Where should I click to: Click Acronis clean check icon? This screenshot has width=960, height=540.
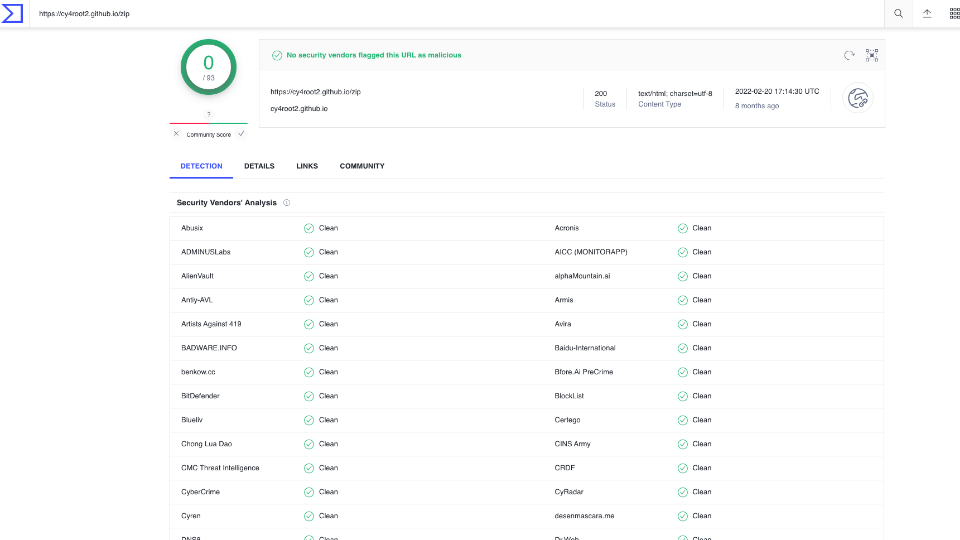[683, 228]
